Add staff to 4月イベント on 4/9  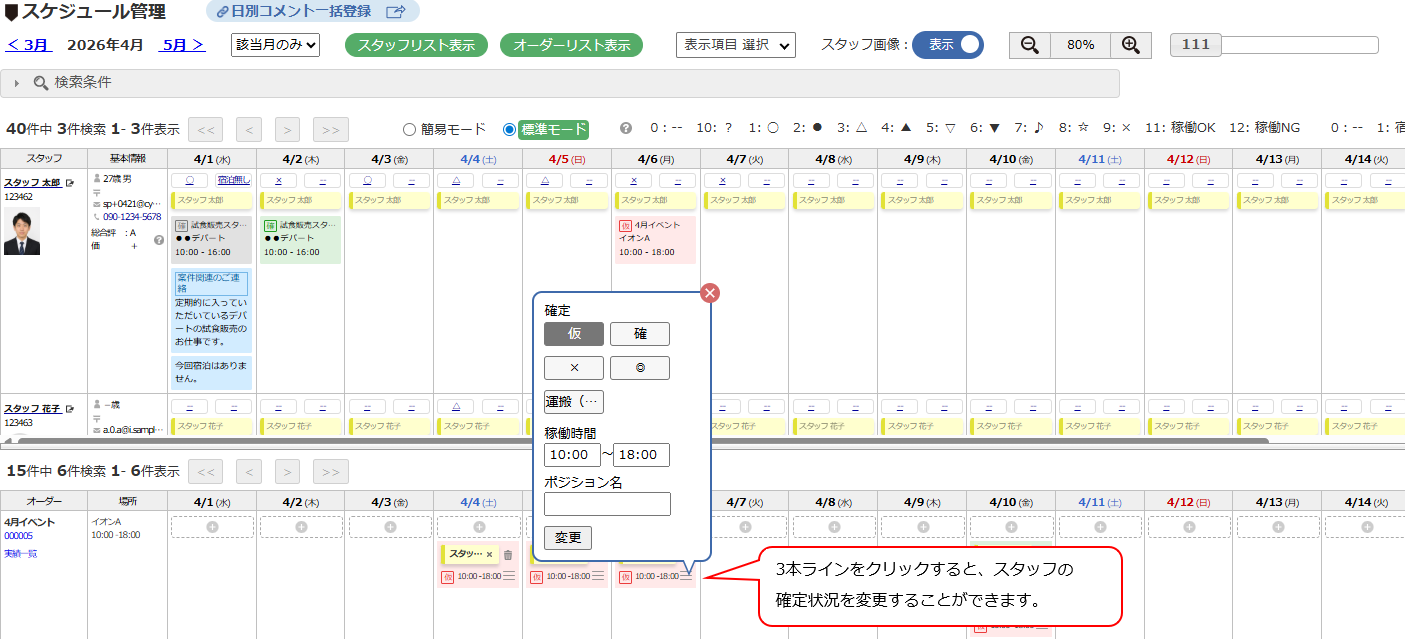click(x=923, y=527)
